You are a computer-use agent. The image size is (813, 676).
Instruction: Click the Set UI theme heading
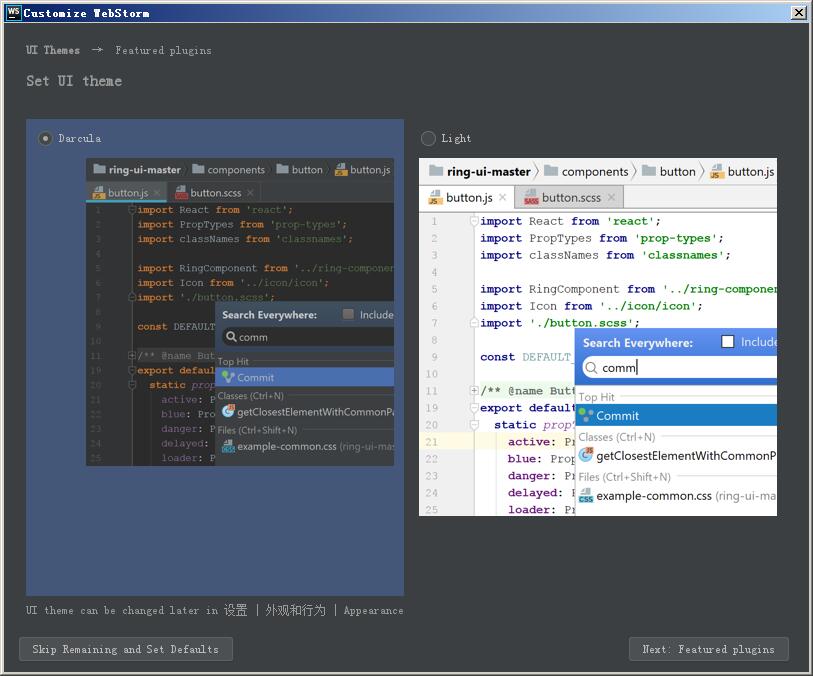[74, 81]
